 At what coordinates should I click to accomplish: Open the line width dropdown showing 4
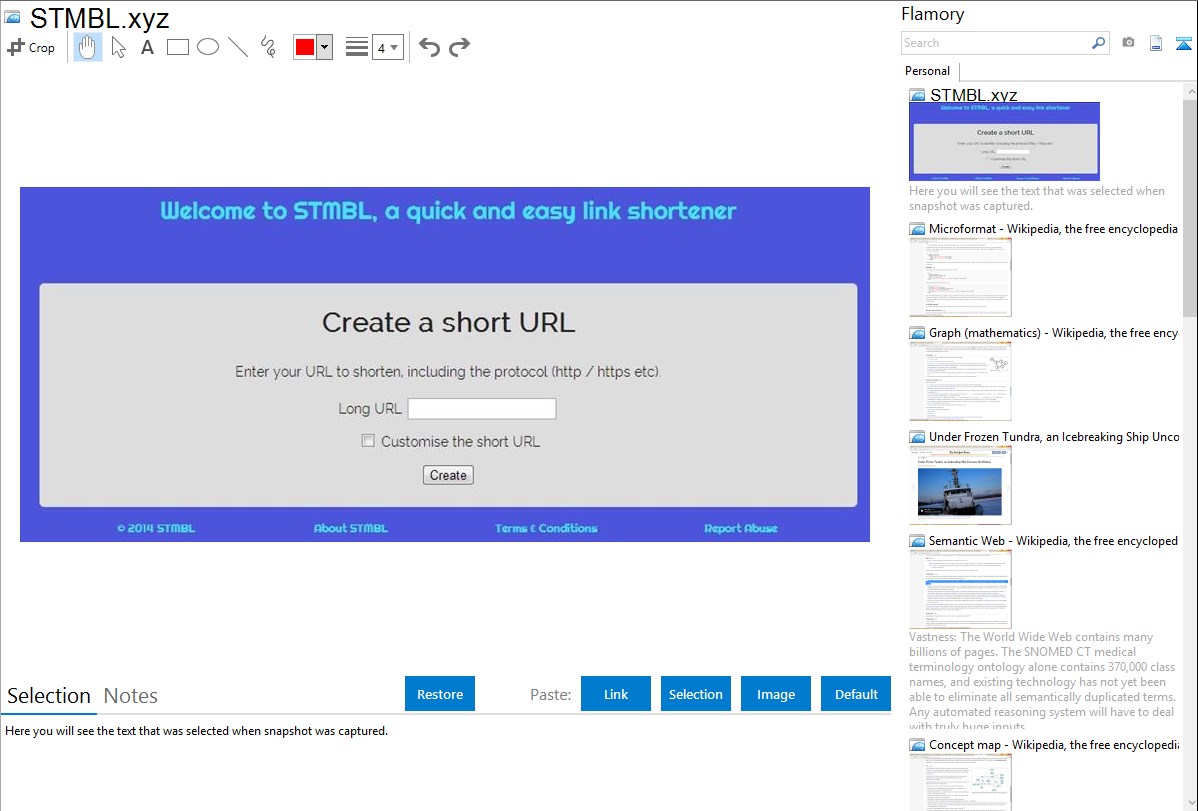[387, 48]
